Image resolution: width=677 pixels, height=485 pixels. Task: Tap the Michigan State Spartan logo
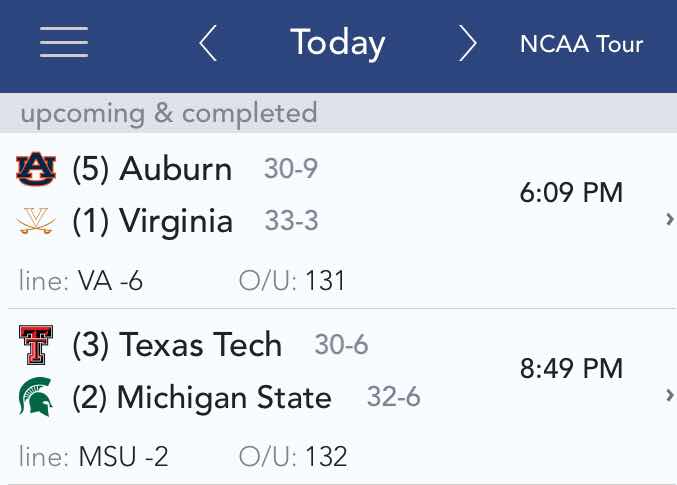click(36, 396)
